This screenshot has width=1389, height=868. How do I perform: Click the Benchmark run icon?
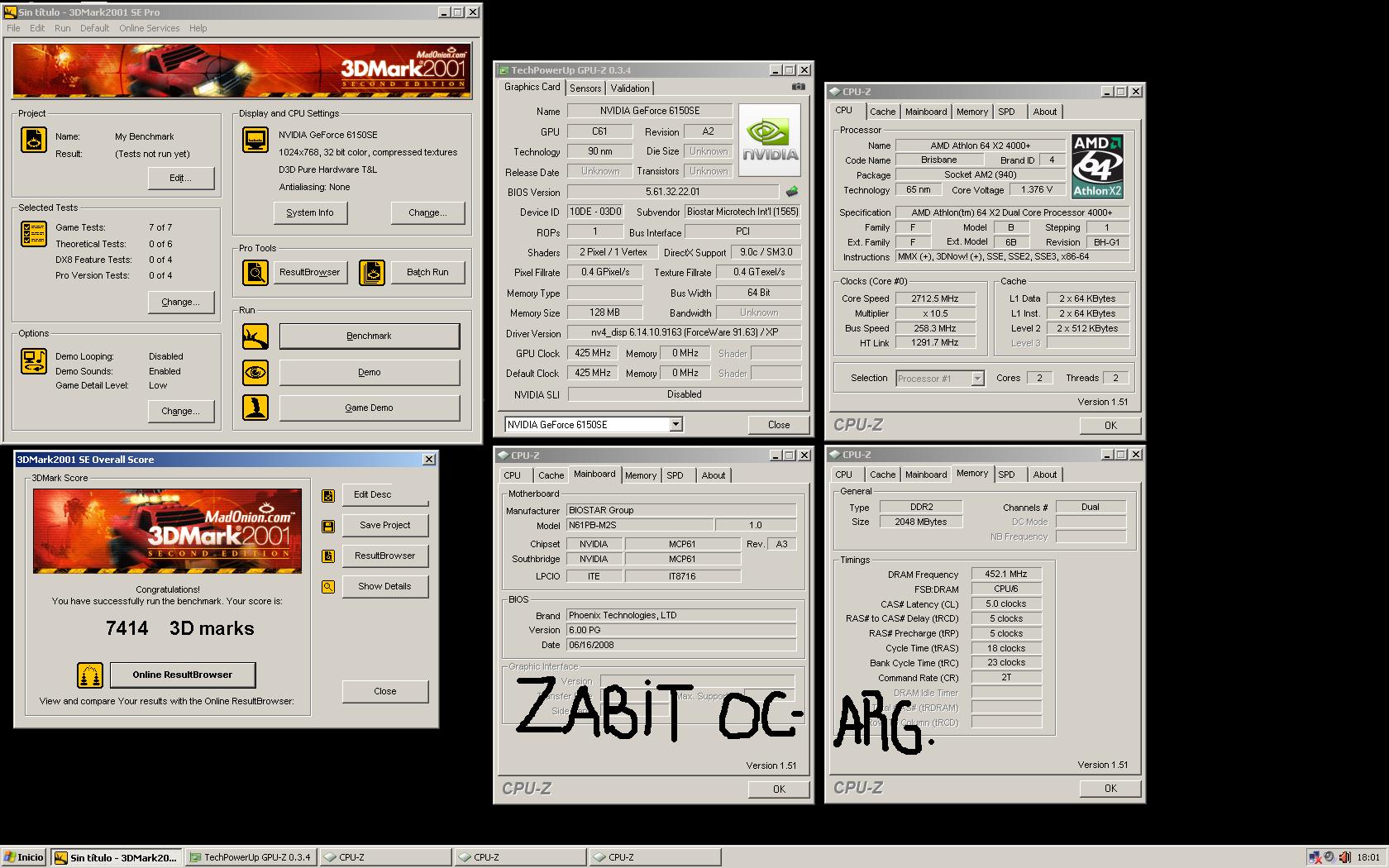pos(255,336)
